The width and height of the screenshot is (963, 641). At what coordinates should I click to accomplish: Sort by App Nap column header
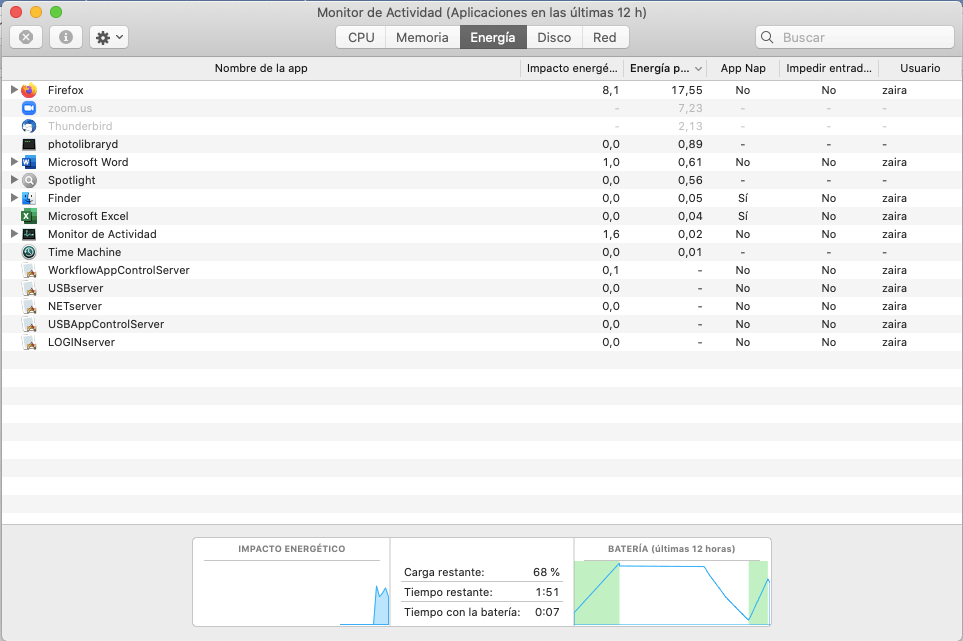[x=743, y=68]
